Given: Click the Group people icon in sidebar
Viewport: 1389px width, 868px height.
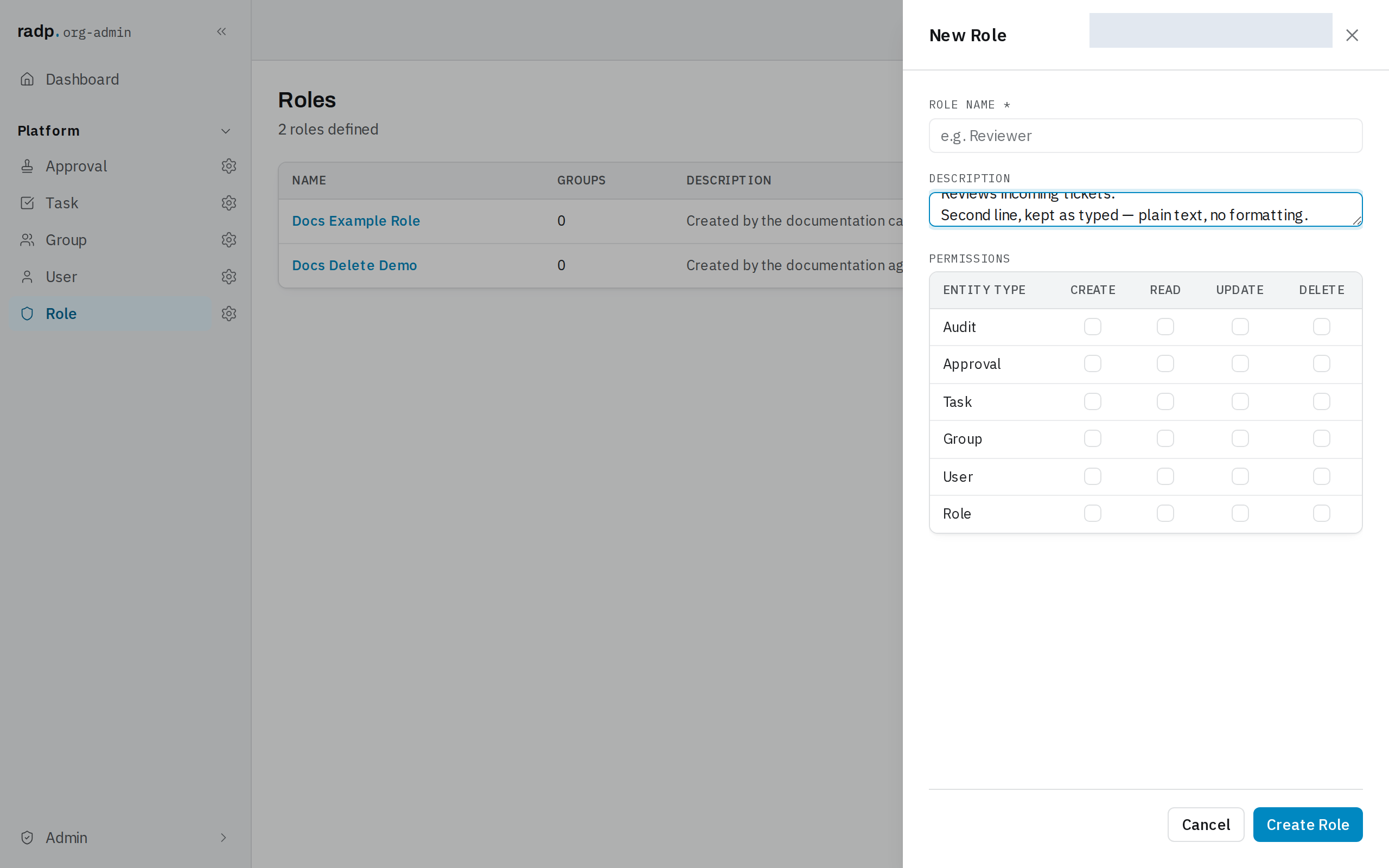Looking at the screenshot, I should (x=27, y=240).
